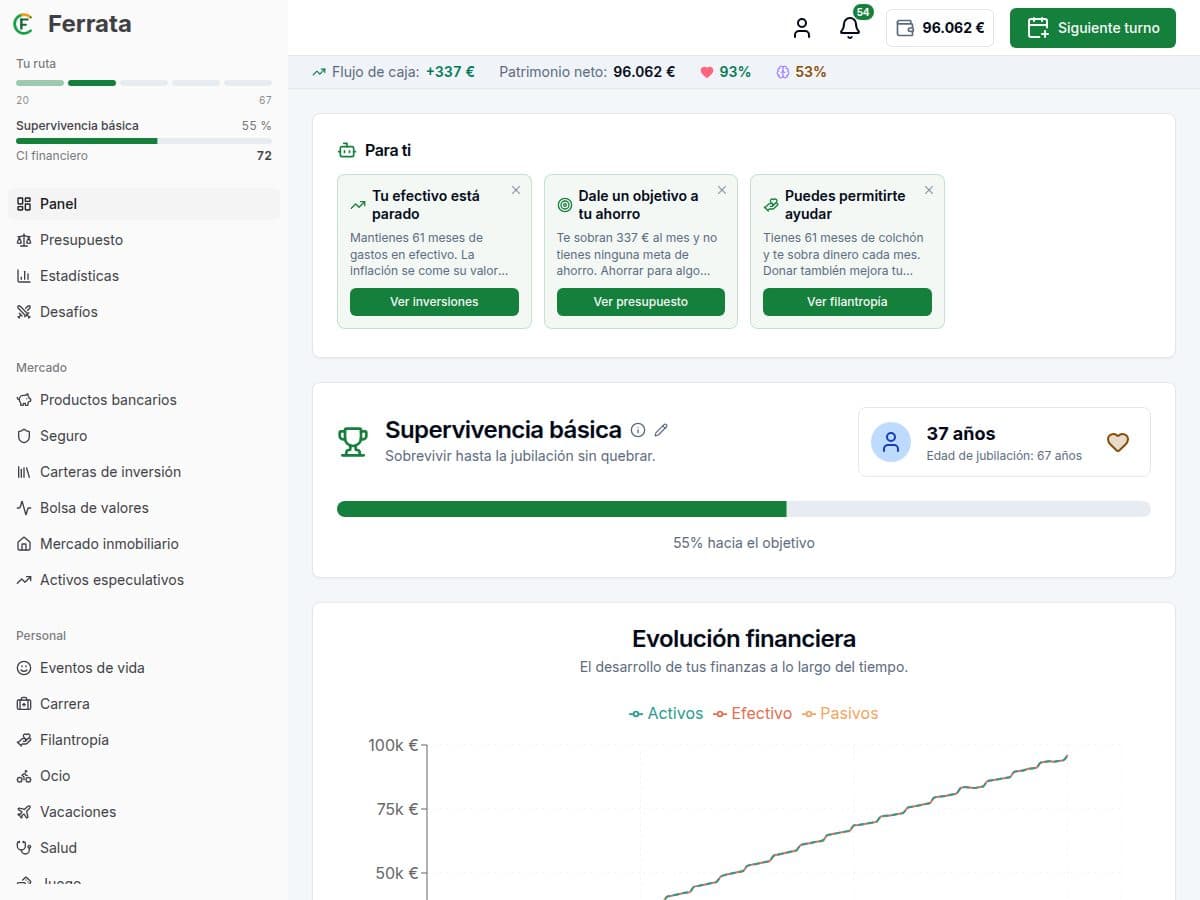Screen dimensions: 1200x900
Task: Close the 'Puedes permitirte ayudar' card
Action: coord(929,190)
